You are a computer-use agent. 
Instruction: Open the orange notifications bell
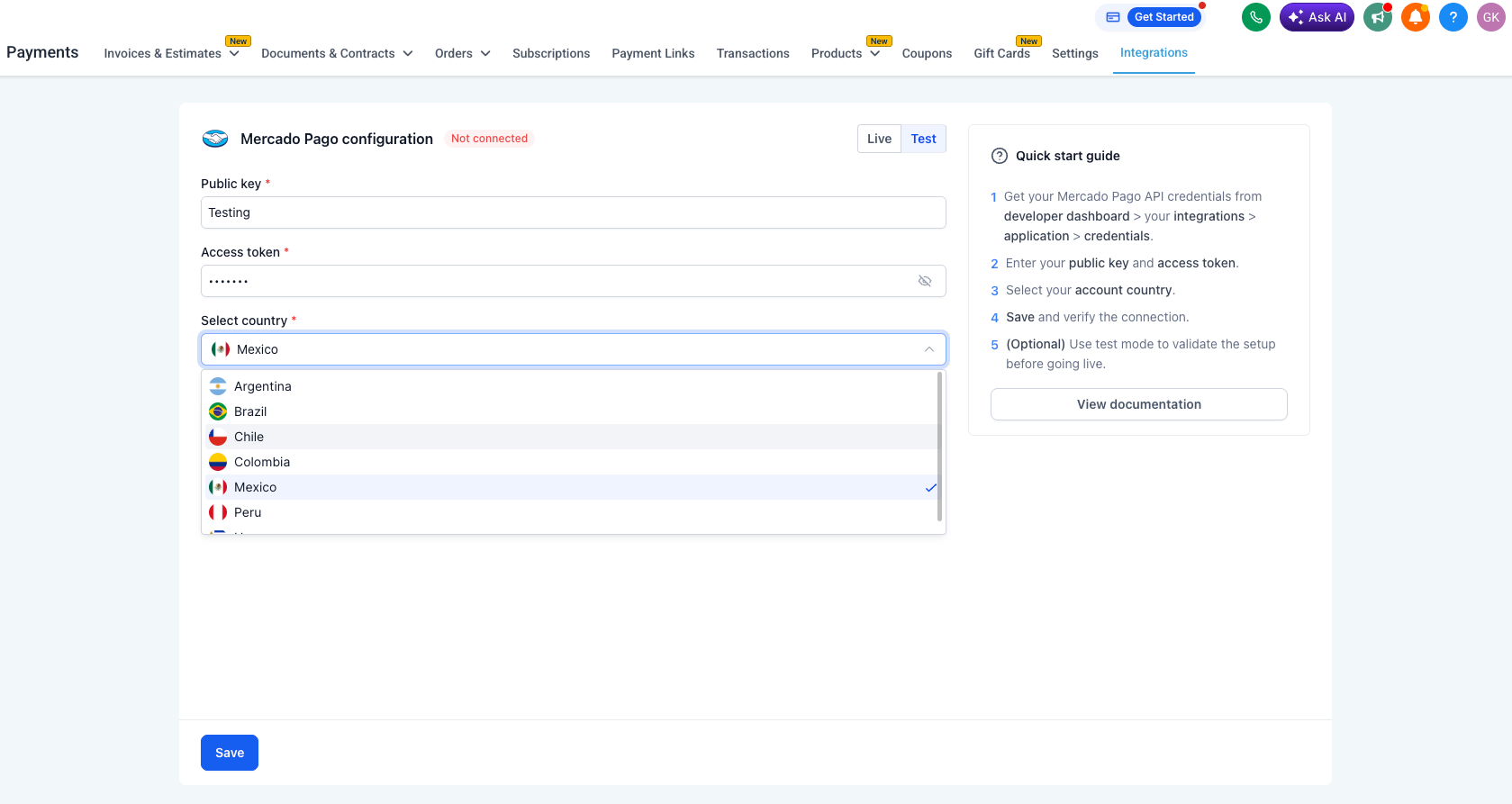[x=1416, y=17]
